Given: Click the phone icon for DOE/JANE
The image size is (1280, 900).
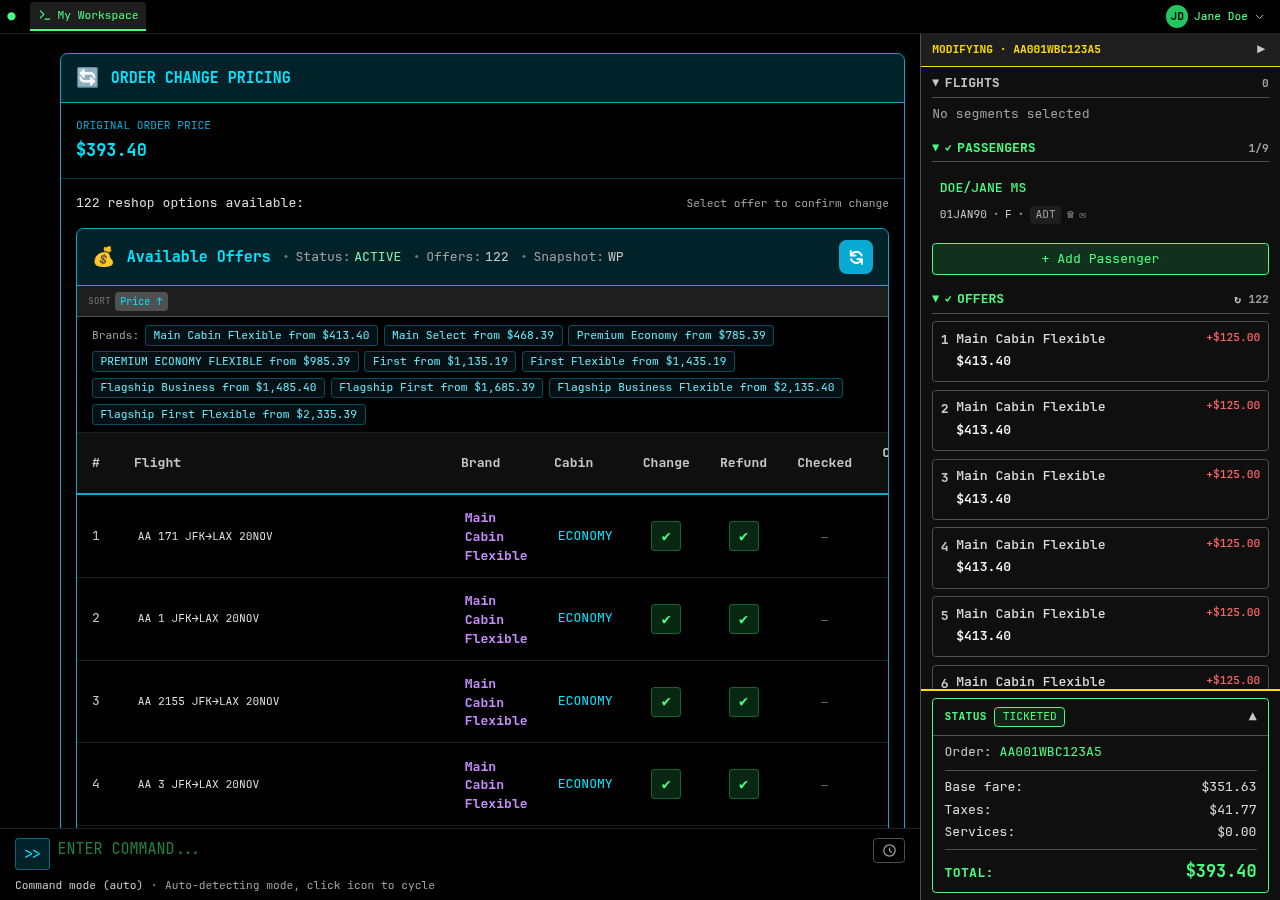Looking at the screenshot, I should (1070, 215).
